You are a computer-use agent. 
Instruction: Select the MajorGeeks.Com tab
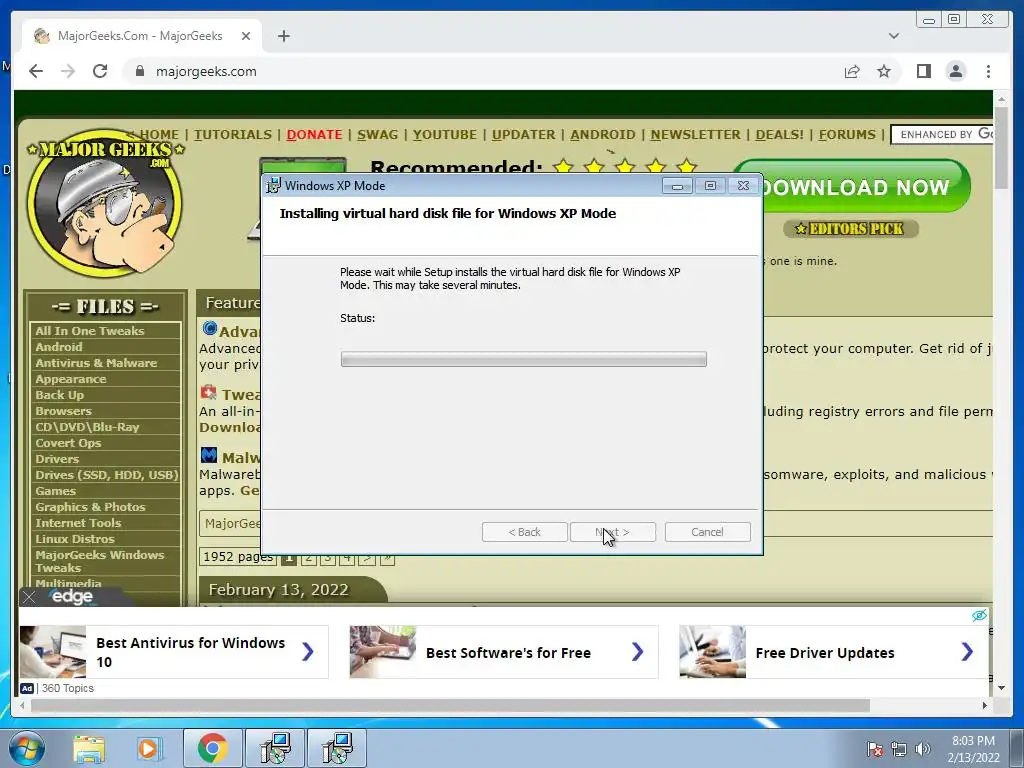coord(142,36)
